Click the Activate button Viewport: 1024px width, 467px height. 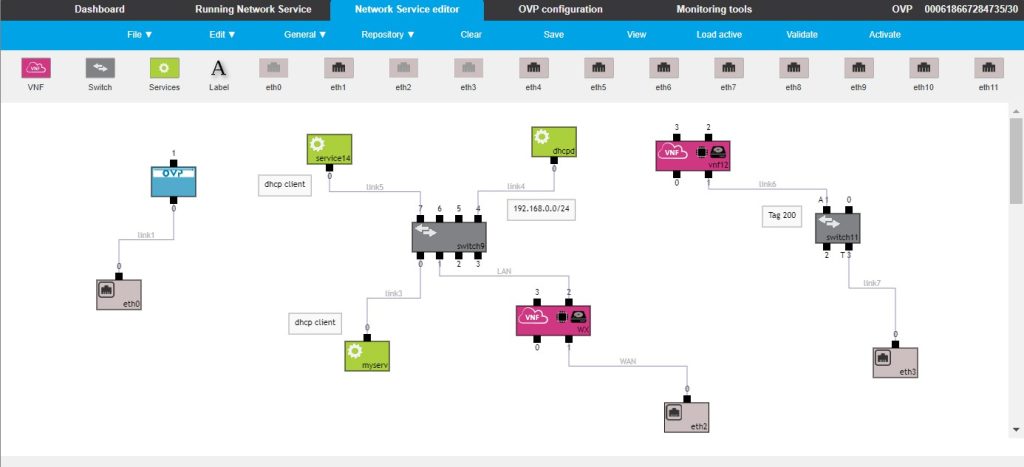(884, 35)
